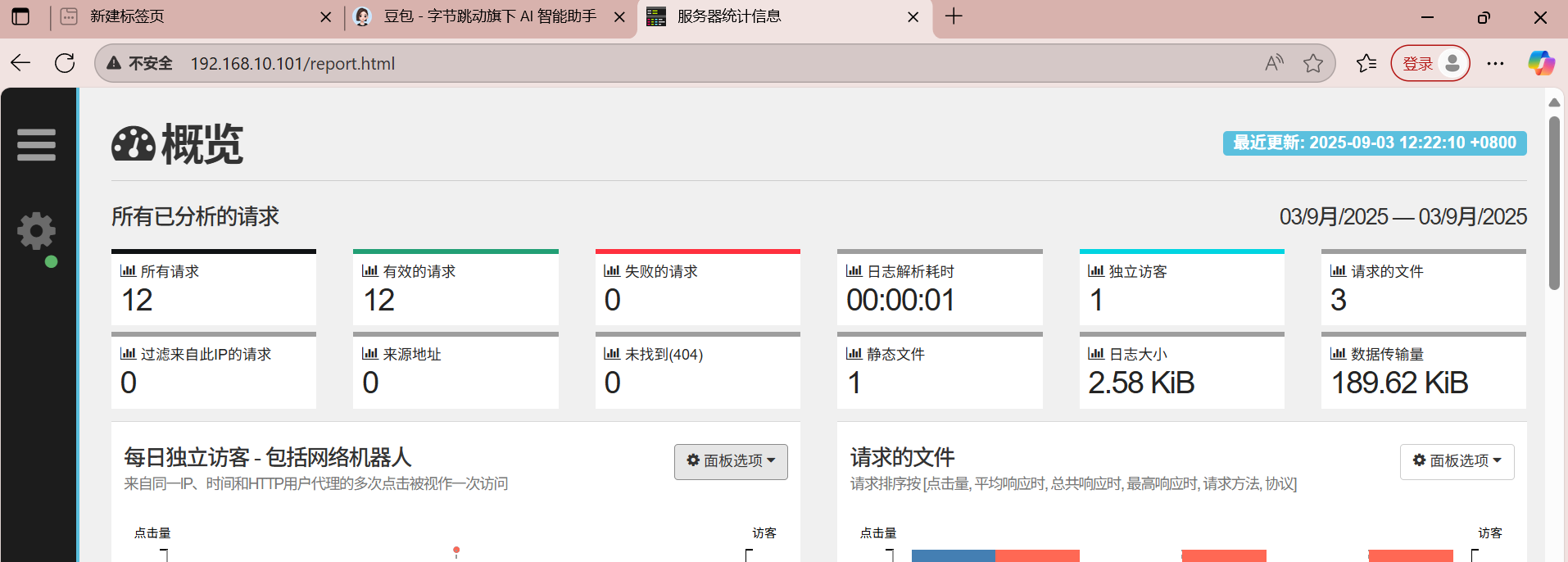Open browser settings and more menu
This screenshot has height=562, width=1568.
tap(1495, 63)
